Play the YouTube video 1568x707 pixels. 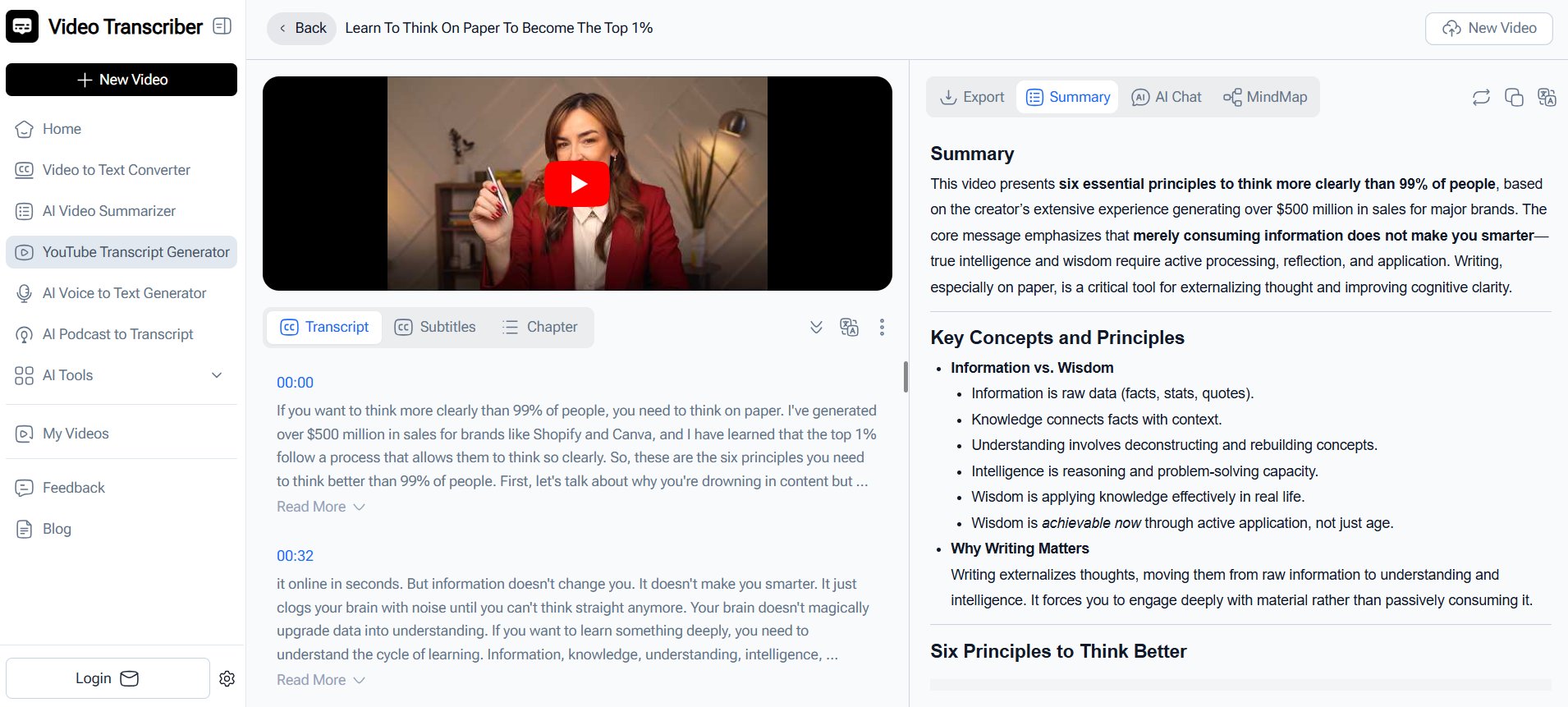577,184
